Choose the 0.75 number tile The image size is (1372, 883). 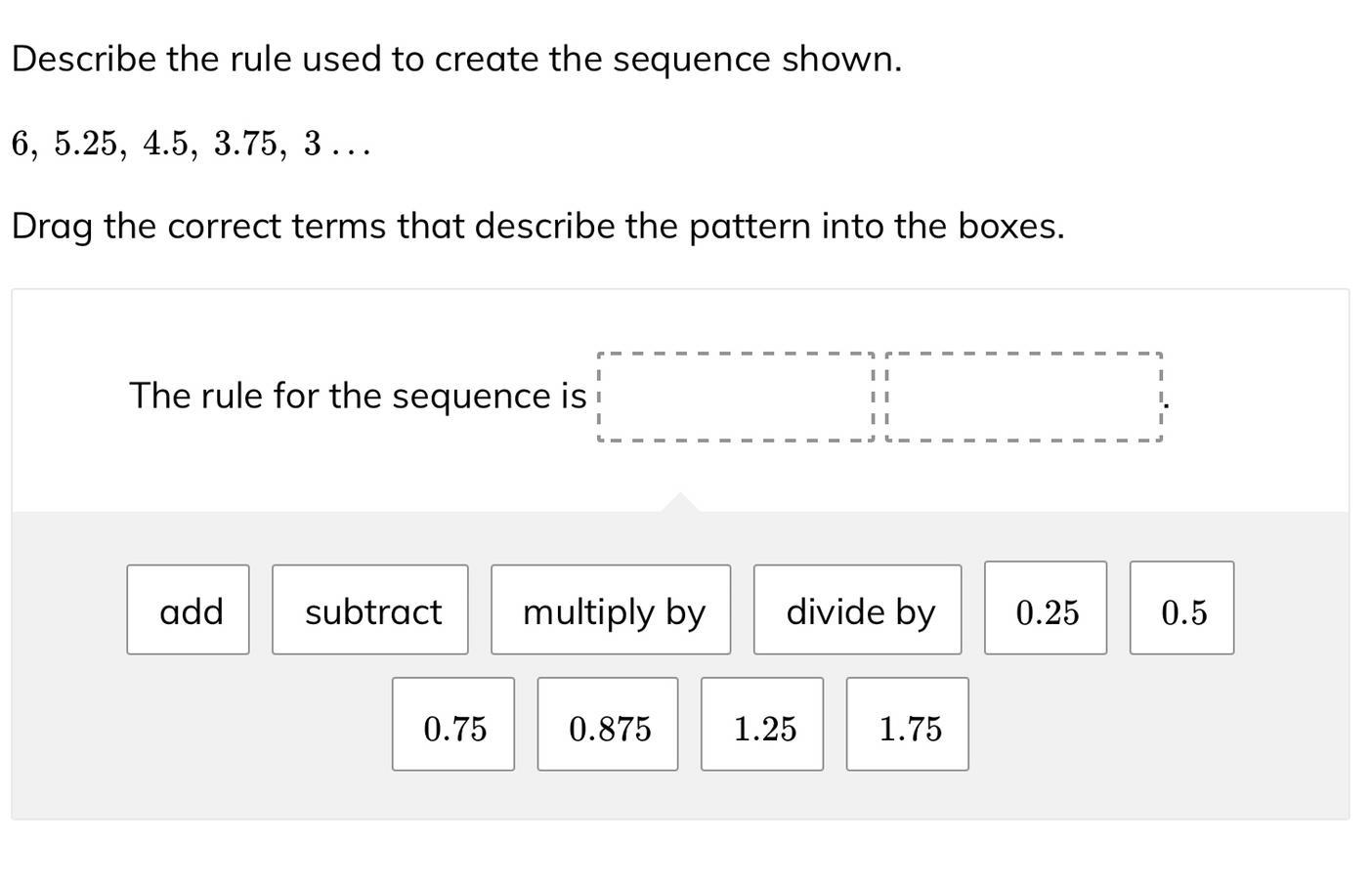(x=453, y=725)
